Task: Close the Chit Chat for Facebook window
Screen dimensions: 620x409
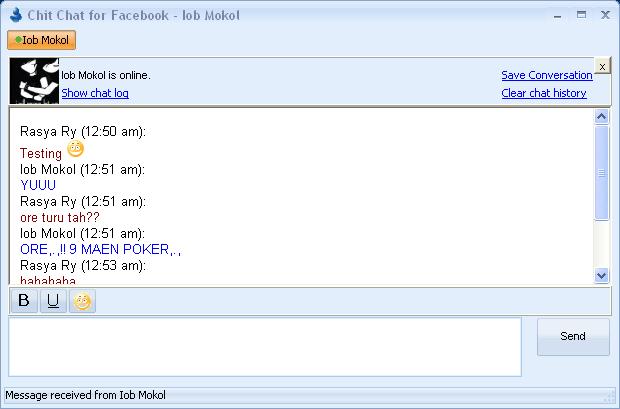Action: 605,15
